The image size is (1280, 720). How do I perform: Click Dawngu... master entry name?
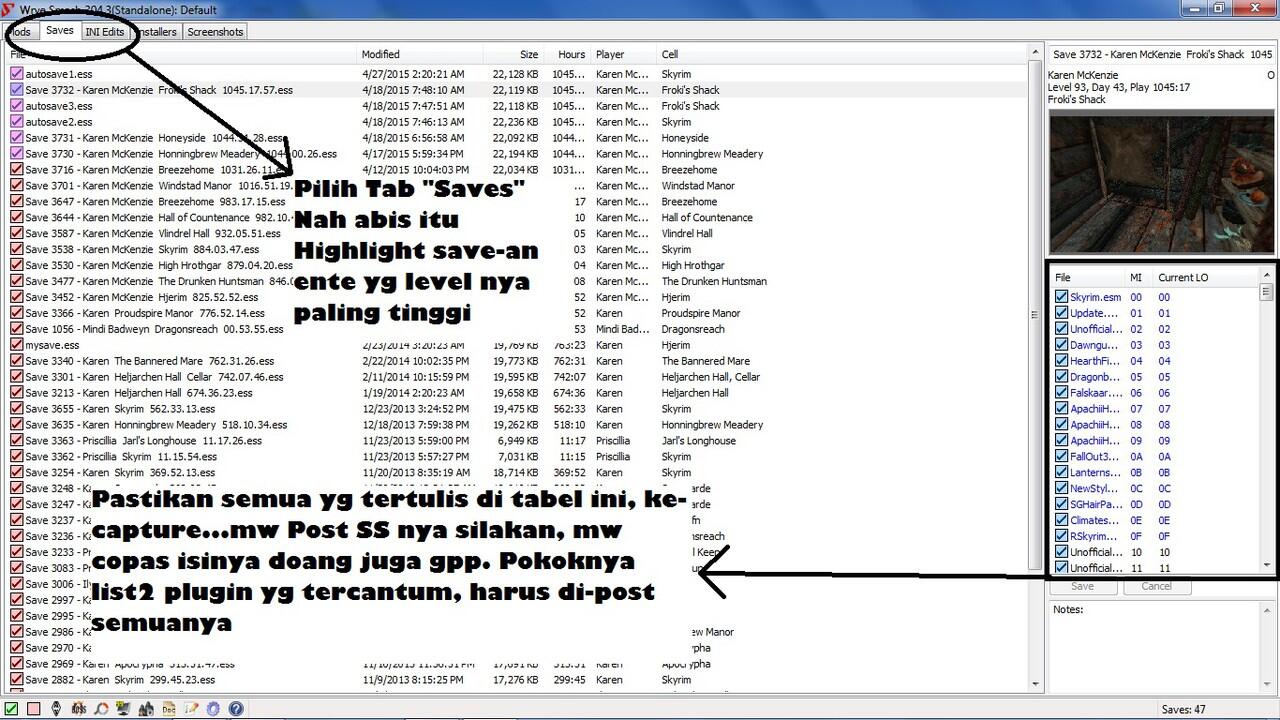tap(1095, 345)
